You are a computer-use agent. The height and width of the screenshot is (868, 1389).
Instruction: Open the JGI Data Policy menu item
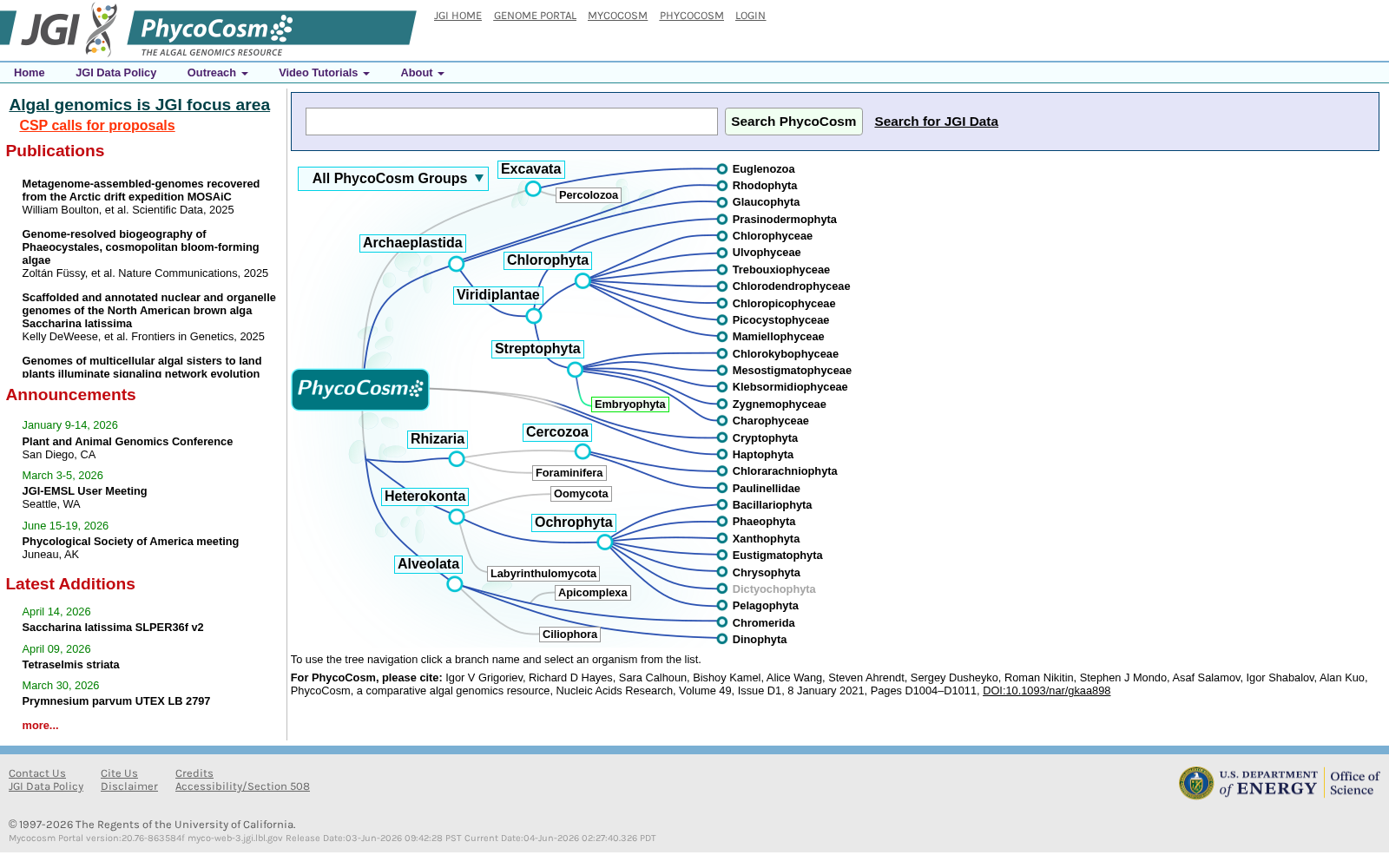coord(116,73)
